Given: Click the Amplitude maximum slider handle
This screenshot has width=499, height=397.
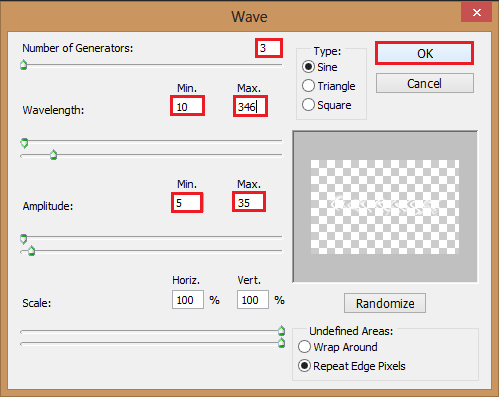Looking at the screenshot, I should pos(31,251).
